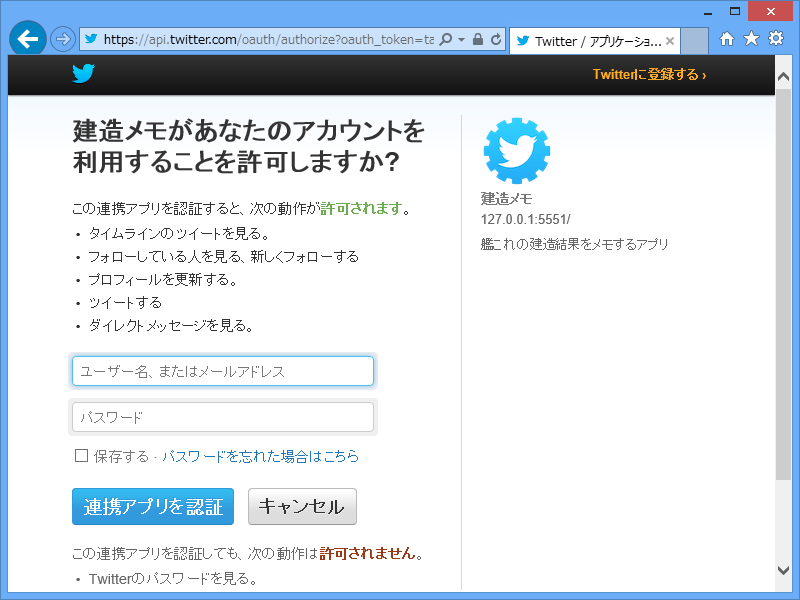Click the ダイレクトメッセージを見る。 list item
This screenshot has width=800, height=600.
[171, 326]
